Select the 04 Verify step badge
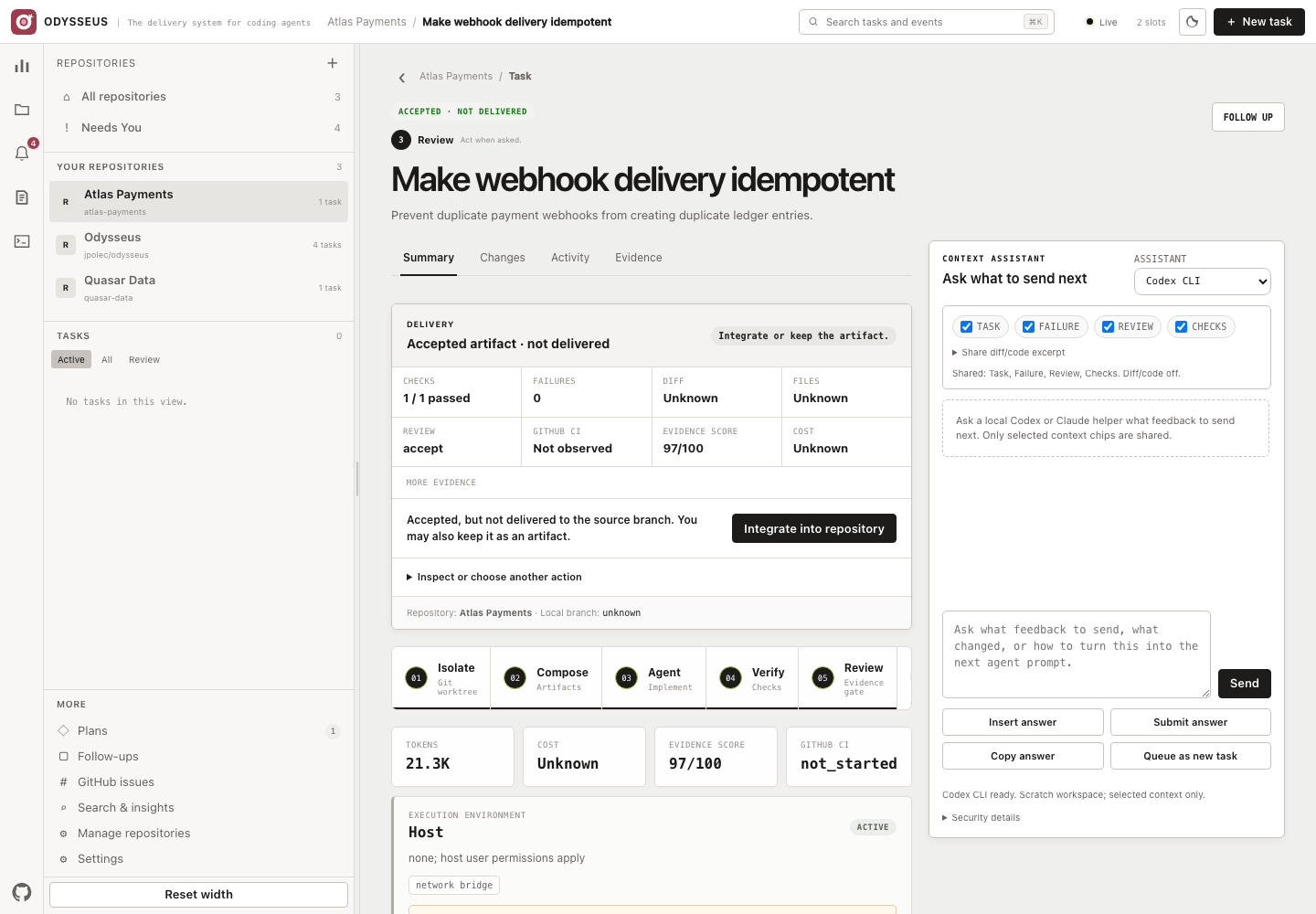Image resolution: width=1316 pixels, height=914 pixels. pyautogui.click(x=730, y=678)
